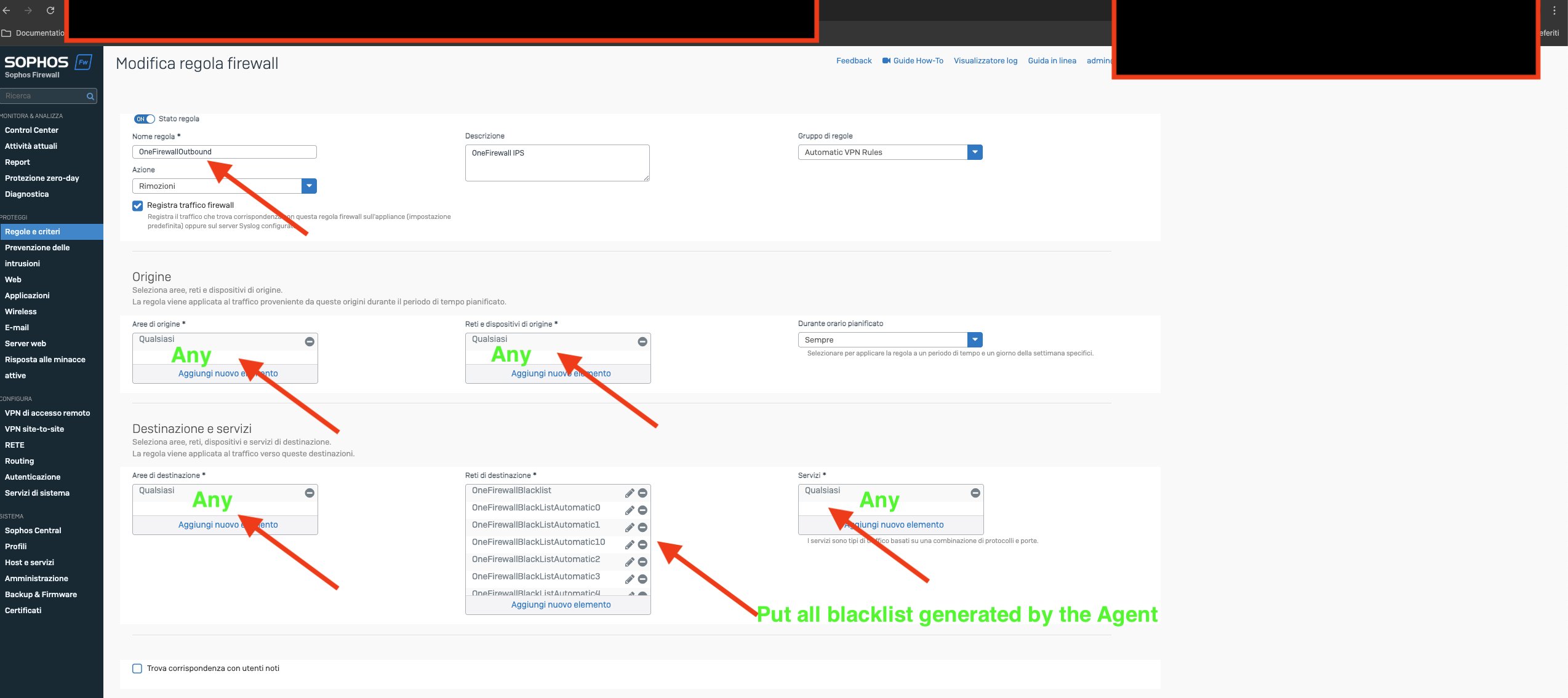
Task: Open VPN di accesso remoto
Action: (x=47, y=413)
